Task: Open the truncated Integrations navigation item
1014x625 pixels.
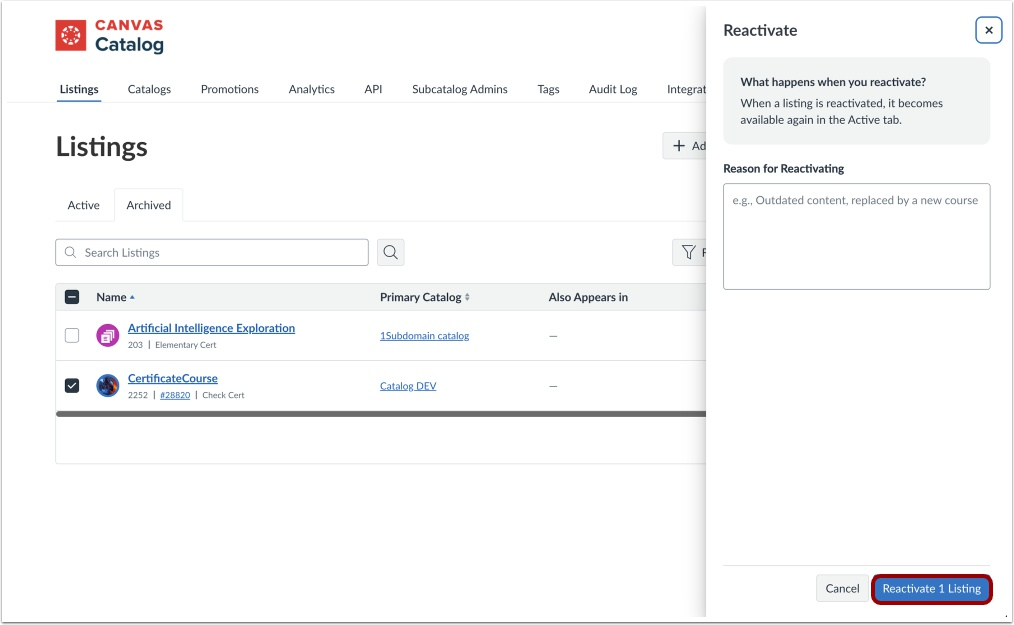Action: tap(688, 89)
